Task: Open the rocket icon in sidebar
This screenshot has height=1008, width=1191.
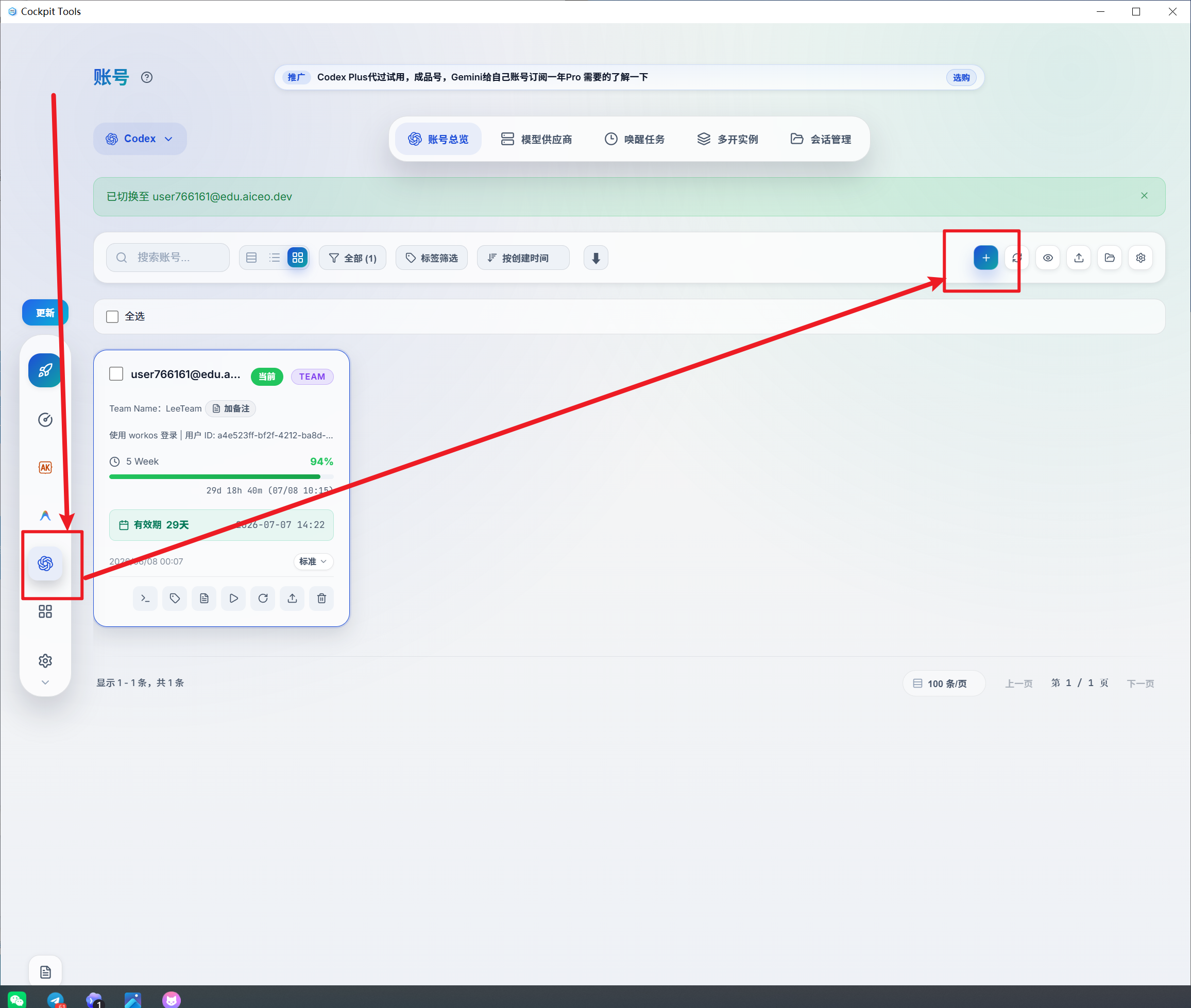Action: (x=45, y=370)
